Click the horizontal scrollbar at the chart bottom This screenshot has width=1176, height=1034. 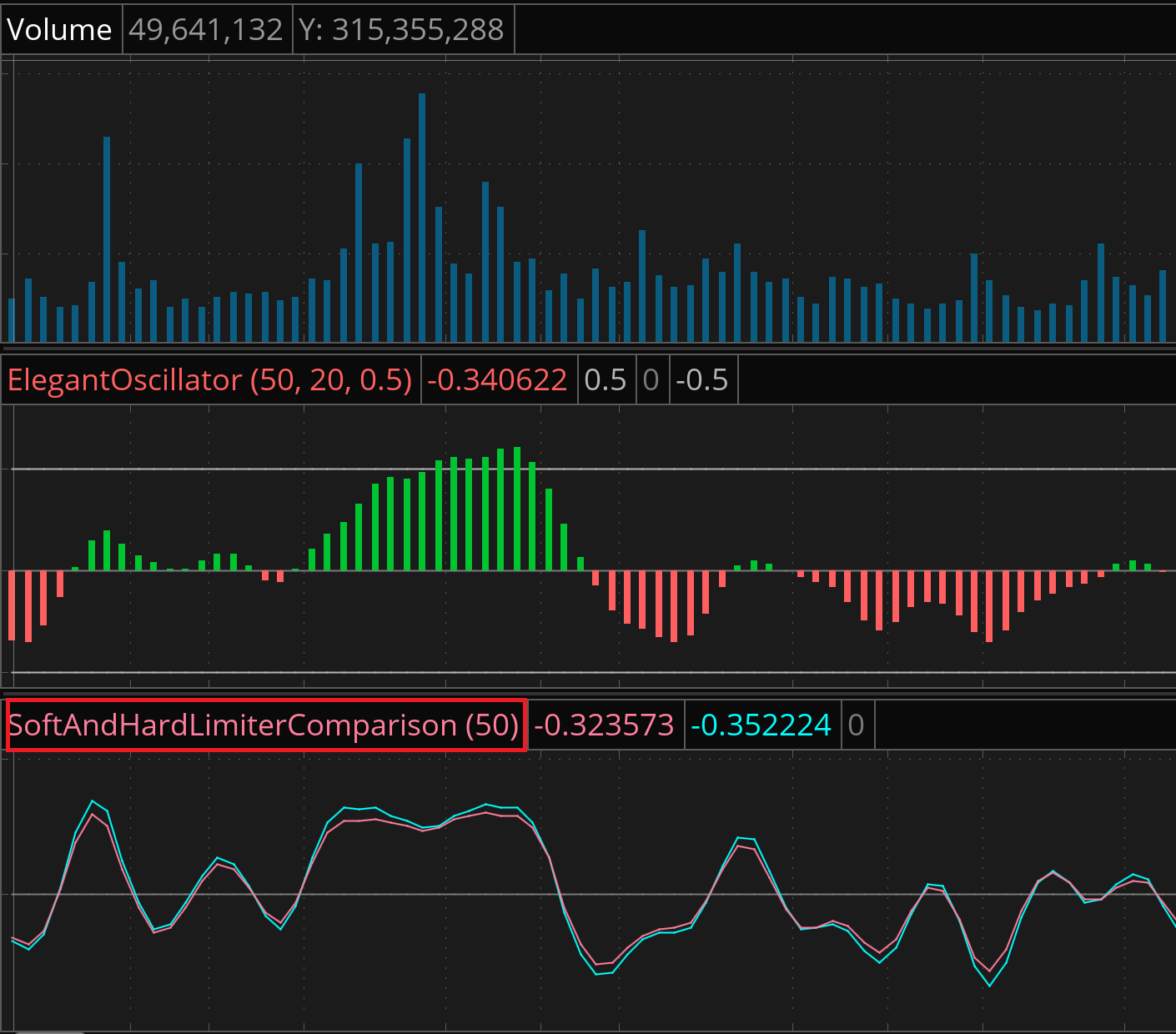click(x=50, y=1031)
